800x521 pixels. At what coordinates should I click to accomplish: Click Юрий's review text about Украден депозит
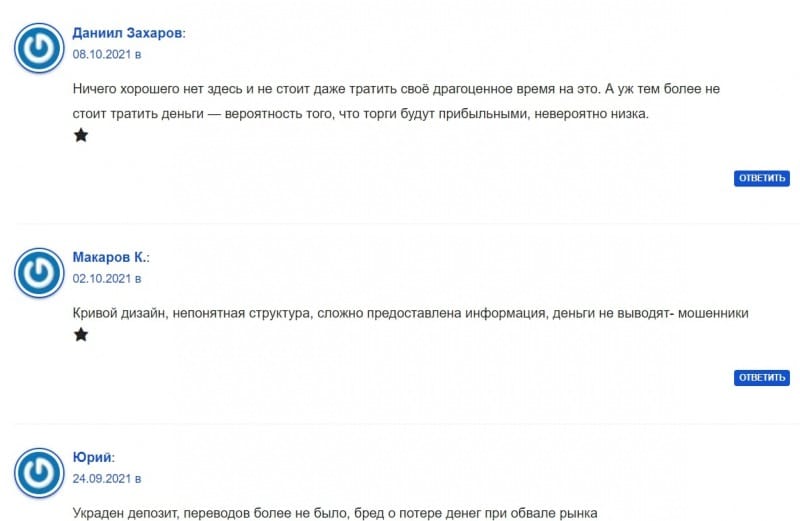pyautogui.click(x=335, y=513)
